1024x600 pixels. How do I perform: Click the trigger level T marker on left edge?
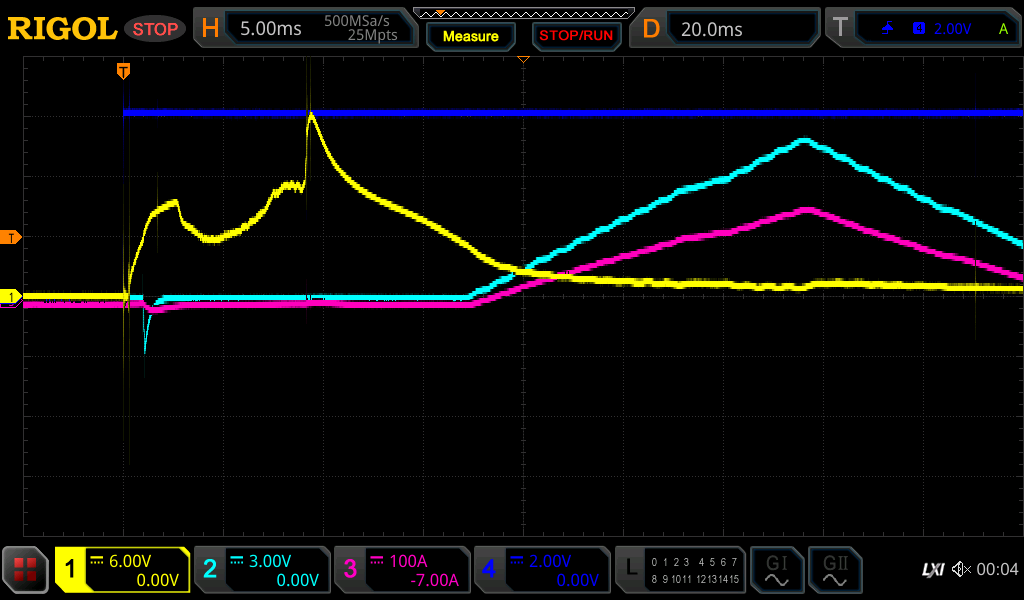coord(12,237)
